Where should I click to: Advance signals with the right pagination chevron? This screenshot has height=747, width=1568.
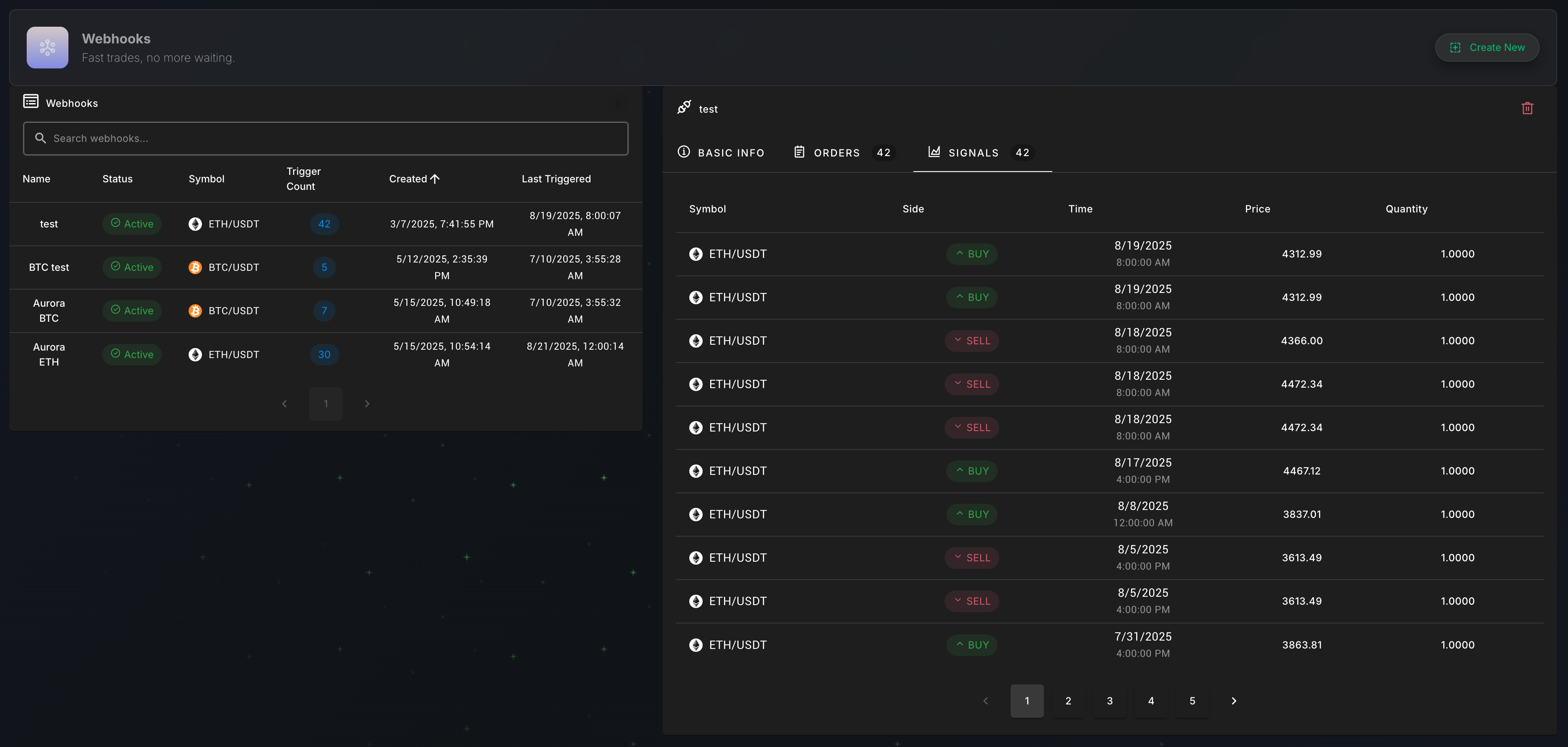1233,701
